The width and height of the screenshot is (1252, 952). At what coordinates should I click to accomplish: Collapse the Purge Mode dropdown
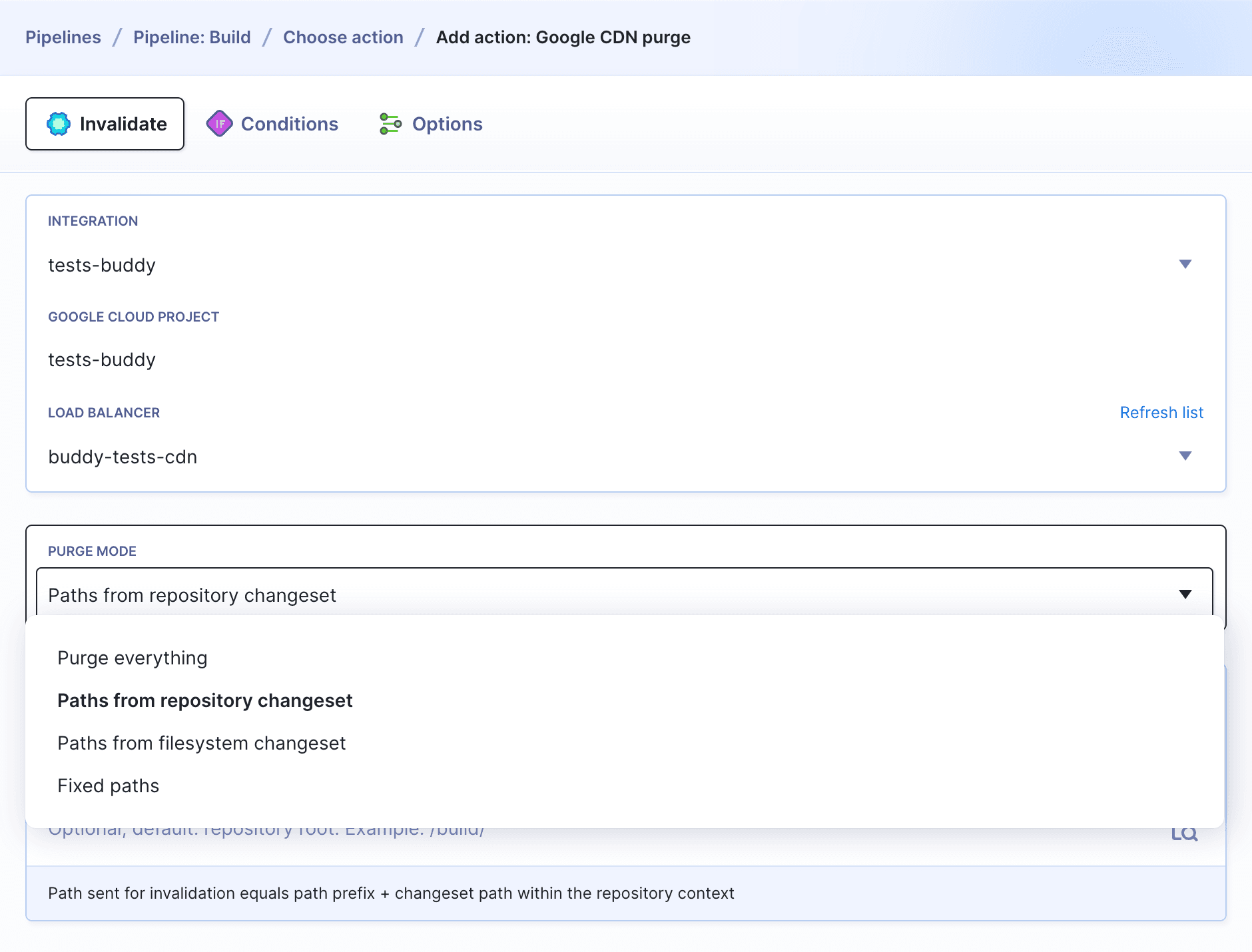1185,595
